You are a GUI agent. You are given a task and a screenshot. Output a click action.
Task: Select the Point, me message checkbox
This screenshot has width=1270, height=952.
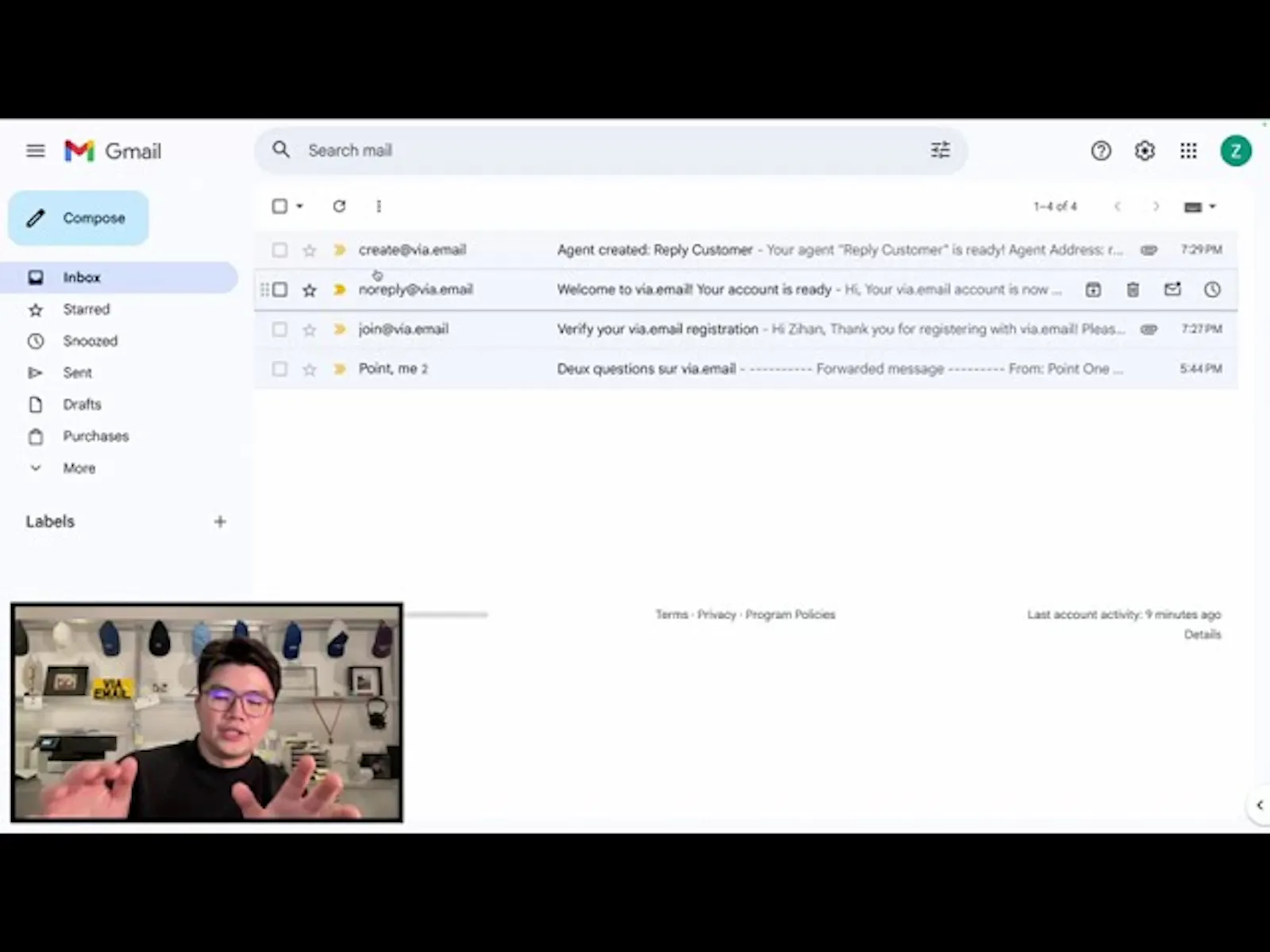coord(279,369)
